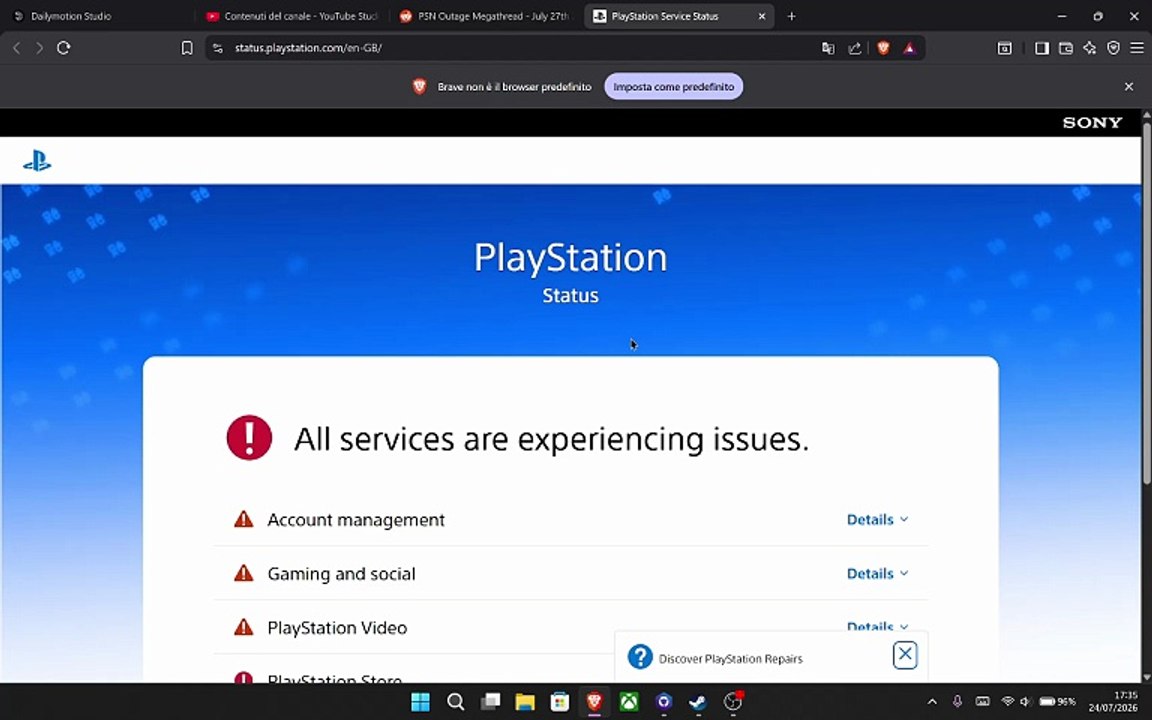Click the page vertical scrollbar
The height and width of the screenshot is (720, 1152).
[x=1146, y=301]
